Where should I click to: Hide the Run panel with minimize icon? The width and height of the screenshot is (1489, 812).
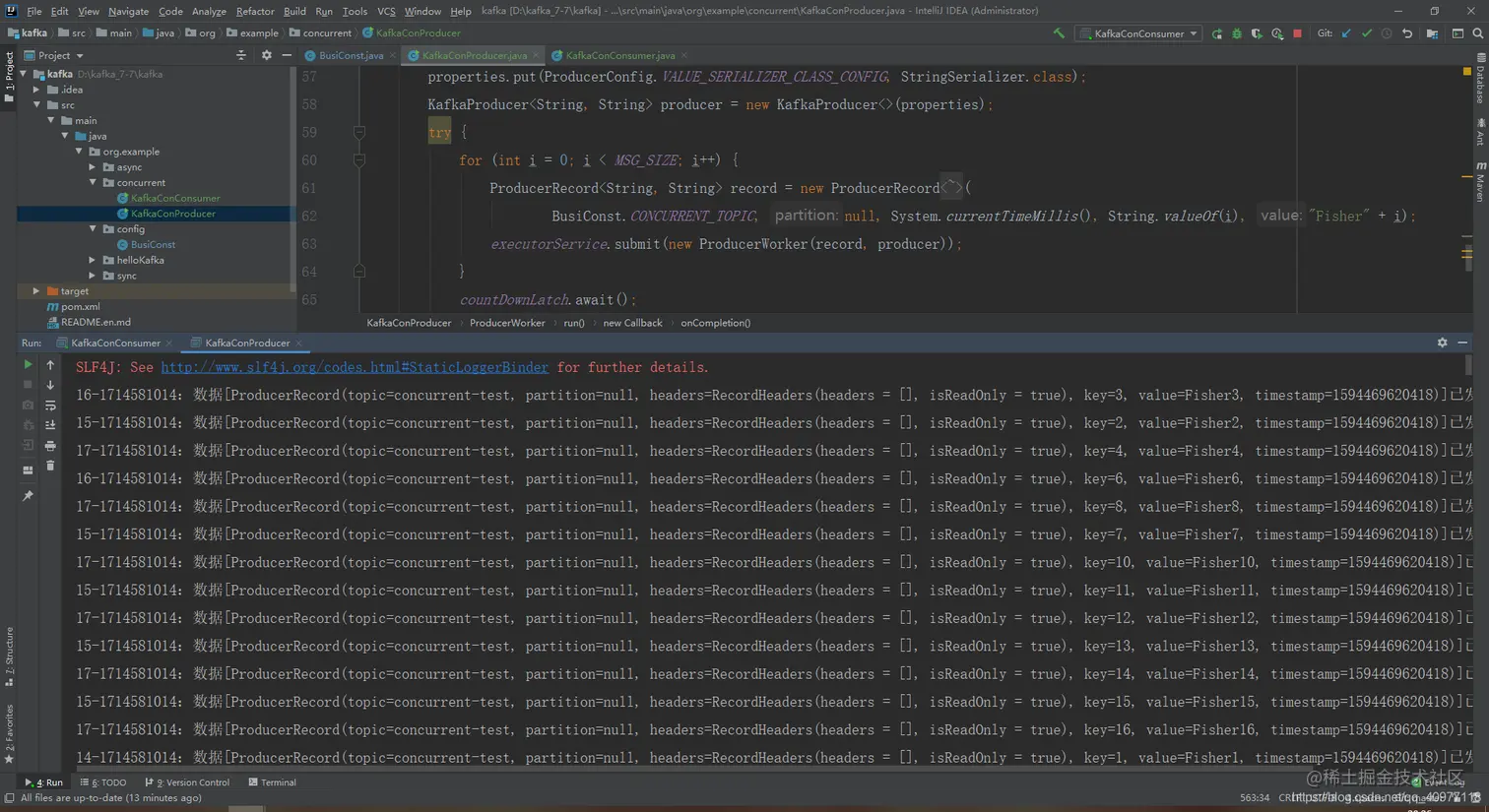point(1462,343)
